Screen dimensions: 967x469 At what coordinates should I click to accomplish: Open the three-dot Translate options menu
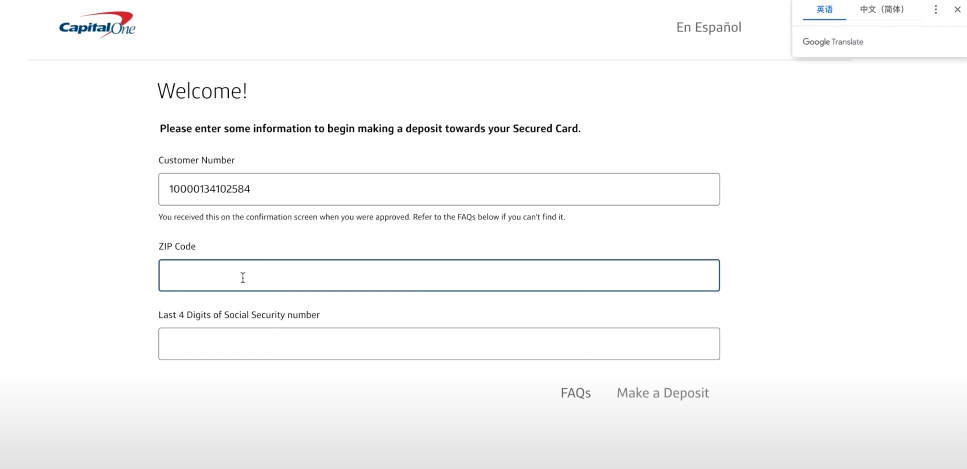click(x=936, y=9)
